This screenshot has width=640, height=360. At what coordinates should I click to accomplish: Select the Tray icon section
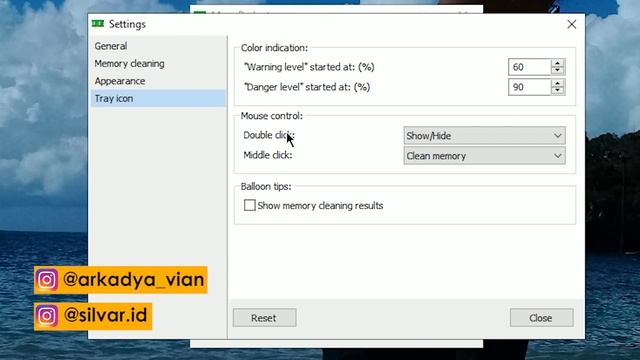pyautogui.click(x=158, y=98)
